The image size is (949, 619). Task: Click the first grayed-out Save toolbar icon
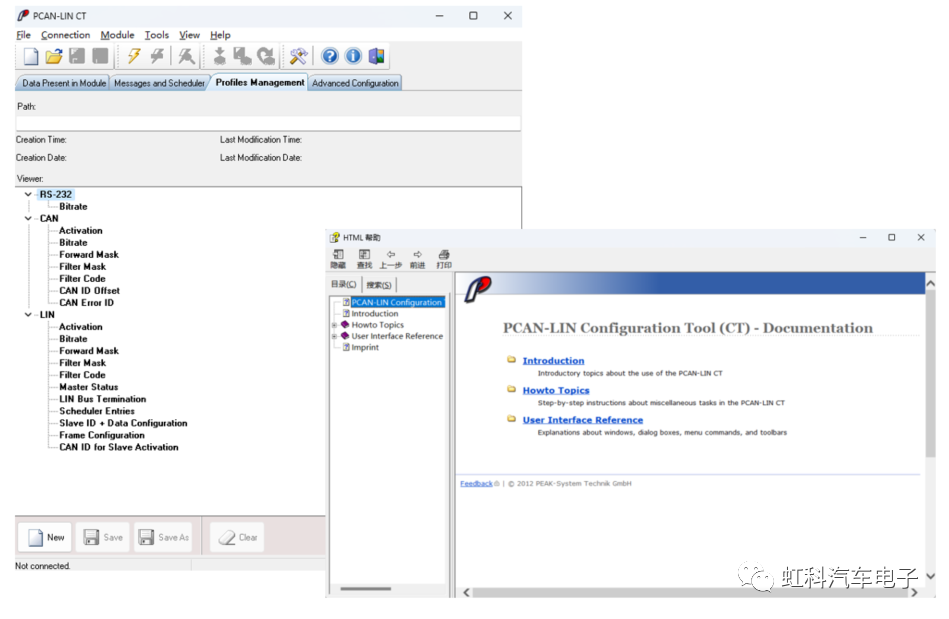coord(77,56)
